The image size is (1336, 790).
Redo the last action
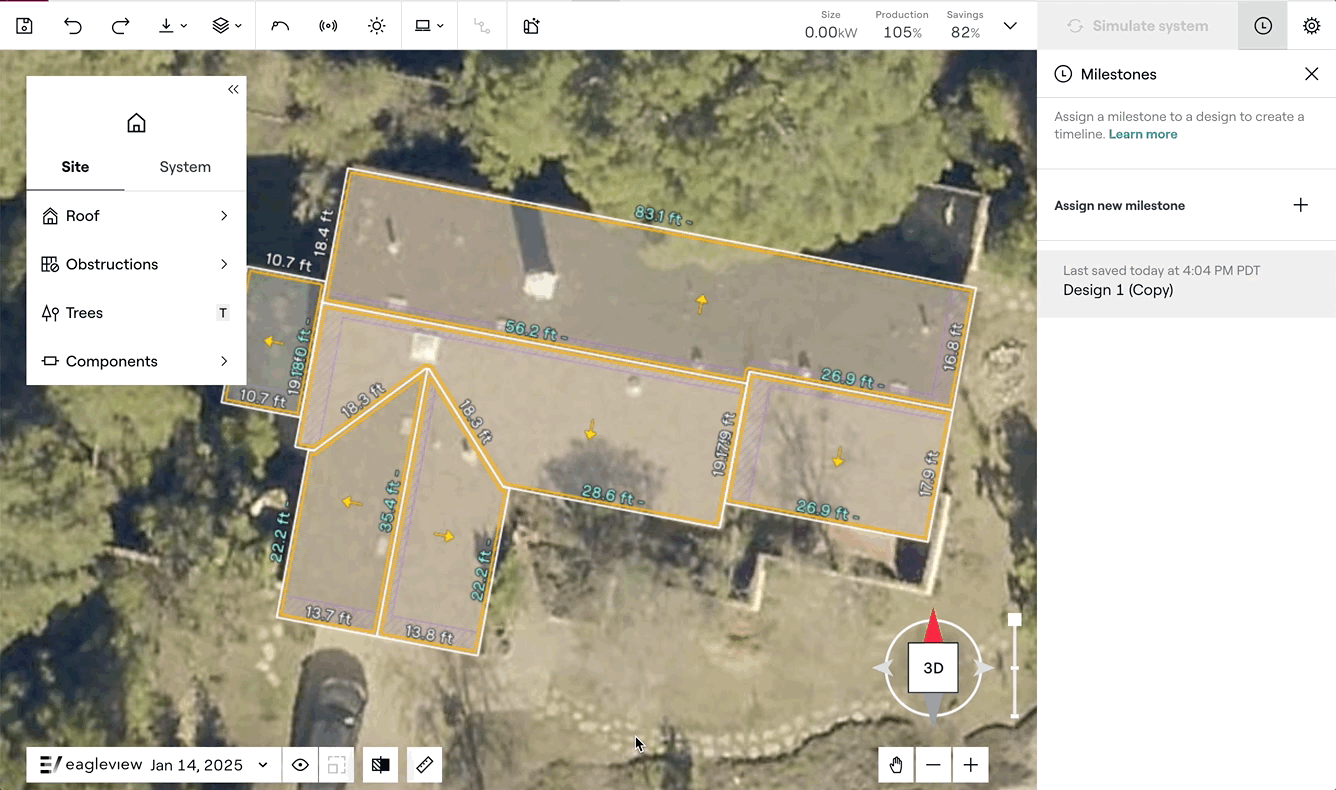coord(120,26)
